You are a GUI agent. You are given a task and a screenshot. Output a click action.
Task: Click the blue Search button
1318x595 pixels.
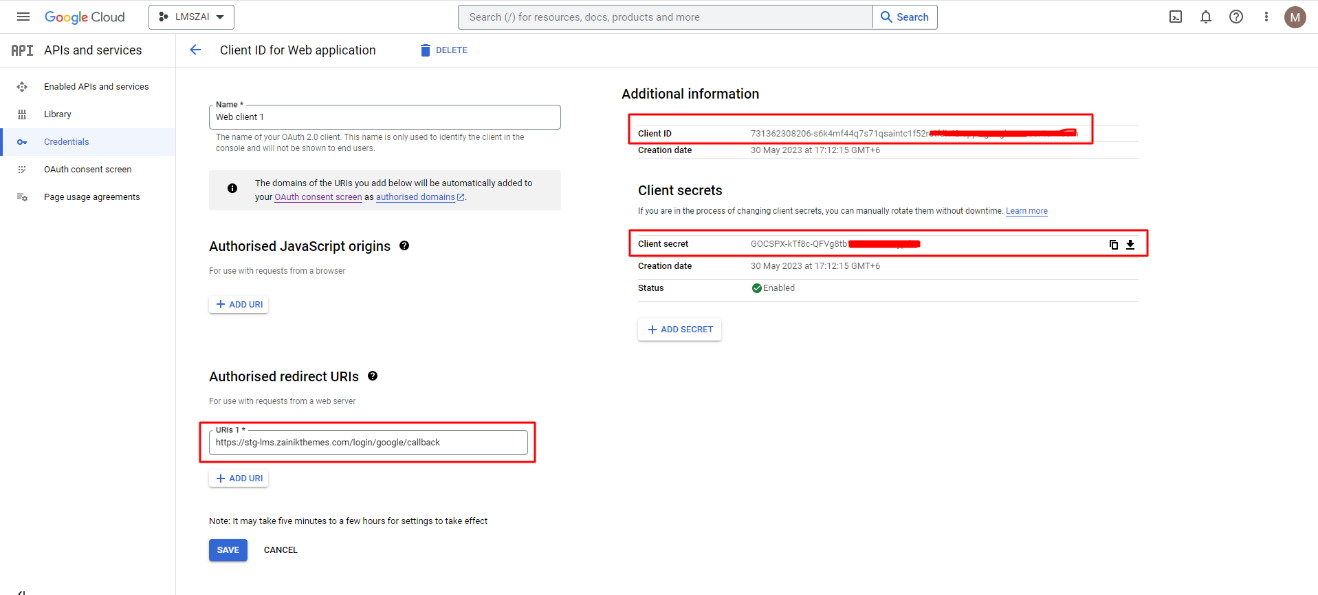(905, 17)
